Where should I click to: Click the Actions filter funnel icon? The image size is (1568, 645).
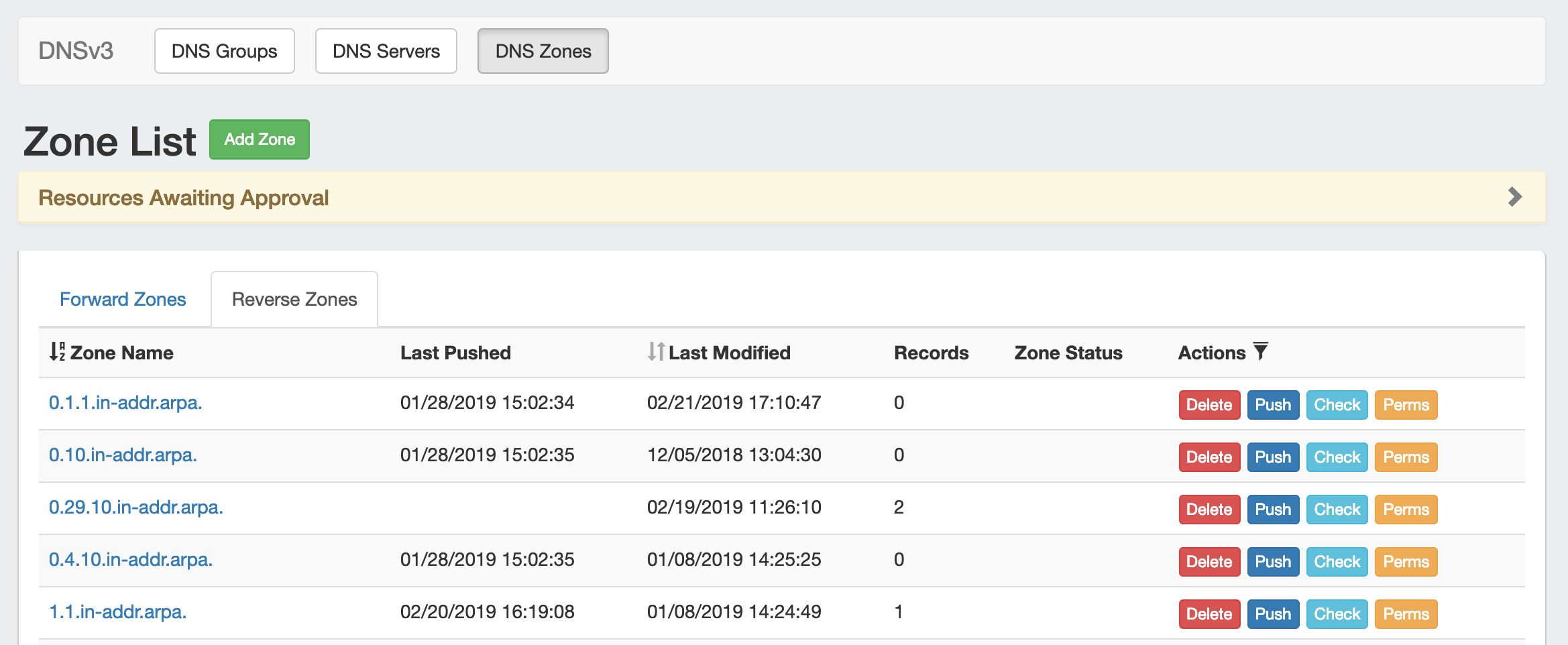coord(1261,351)
